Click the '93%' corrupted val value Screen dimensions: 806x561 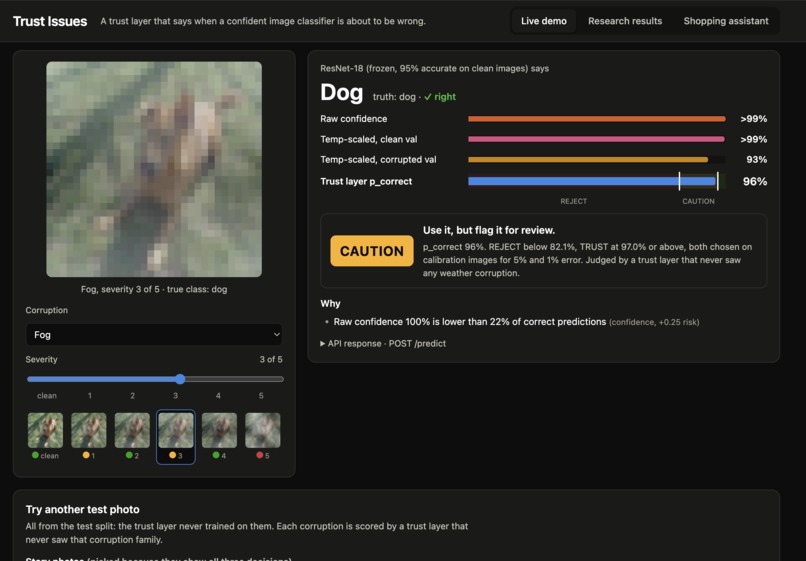(x=756, y=159)
